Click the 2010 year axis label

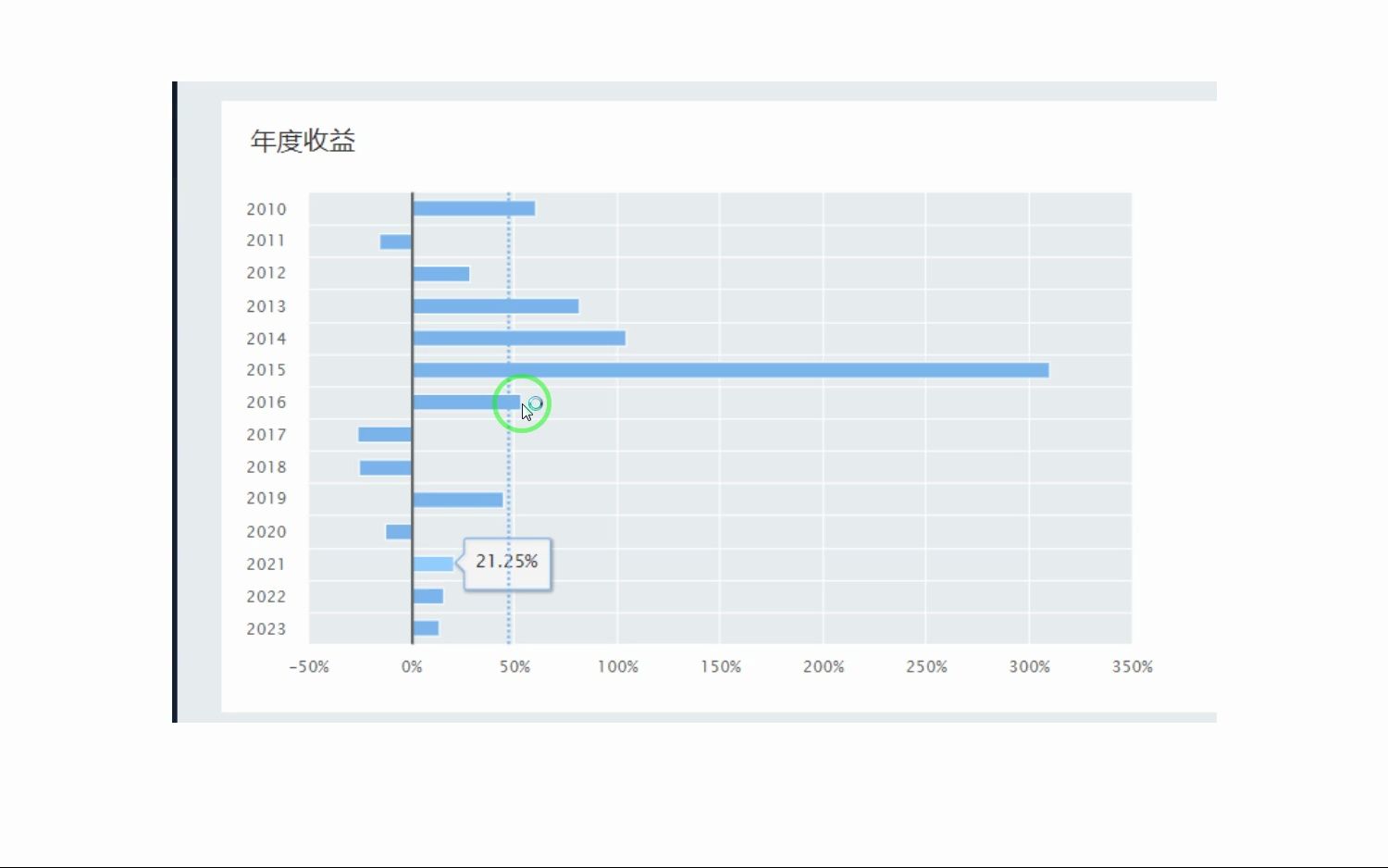(x=266, y=209)
